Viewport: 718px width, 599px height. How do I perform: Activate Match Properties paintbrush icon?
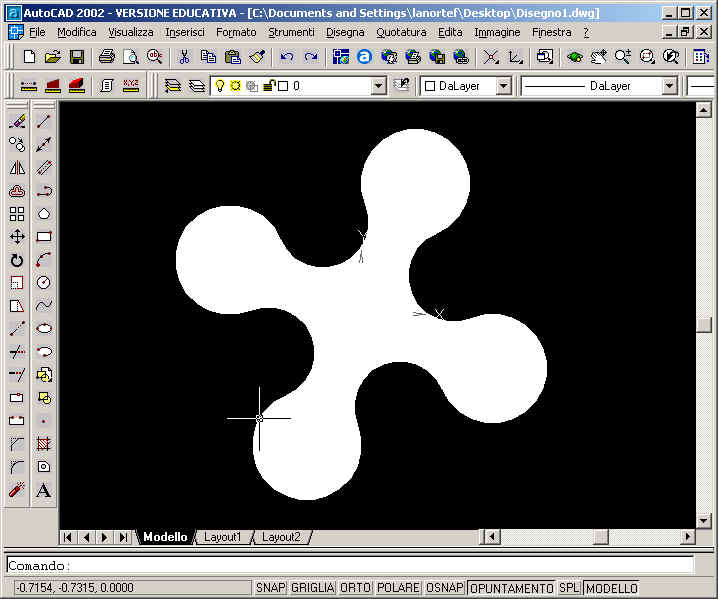click(257, 57)
